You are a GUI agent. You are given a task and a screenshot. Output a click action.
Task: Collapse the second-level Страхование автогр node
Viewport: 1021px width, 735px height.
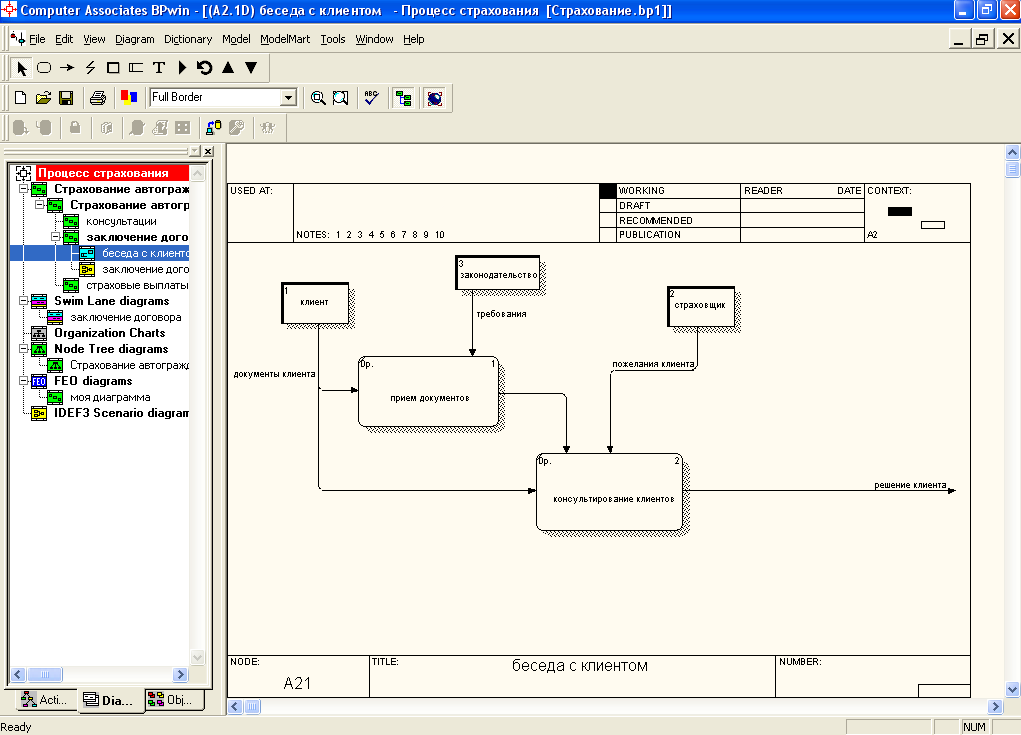point(39,204)
